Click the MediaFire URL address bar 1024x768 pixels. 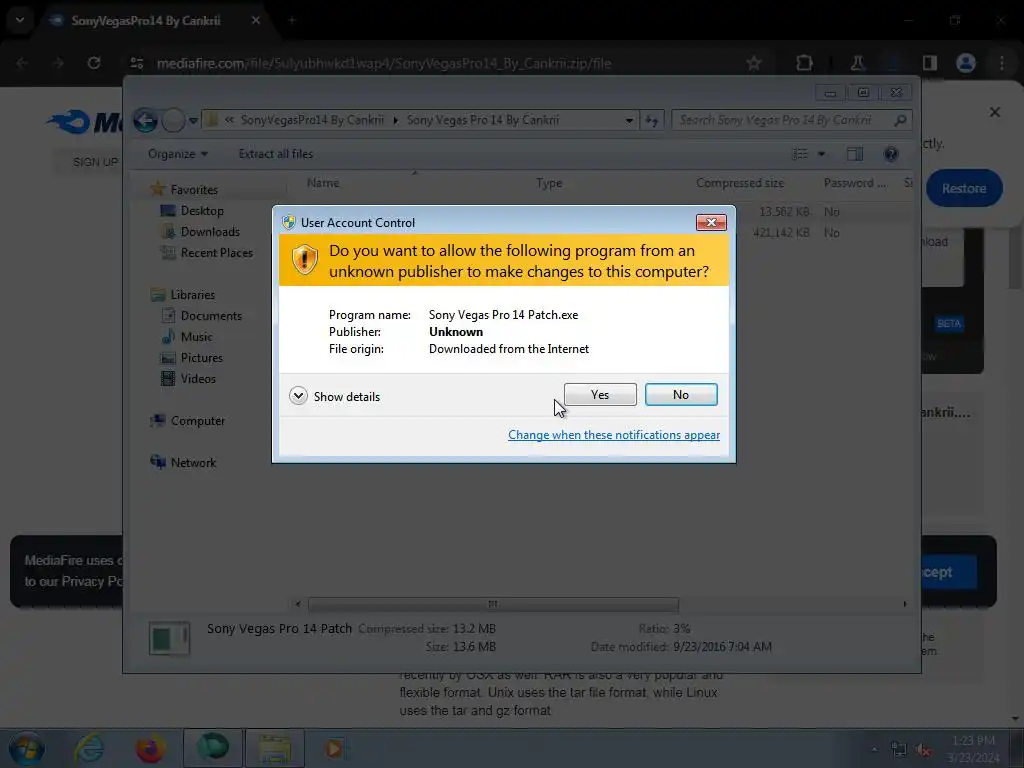tap(384, 63)
